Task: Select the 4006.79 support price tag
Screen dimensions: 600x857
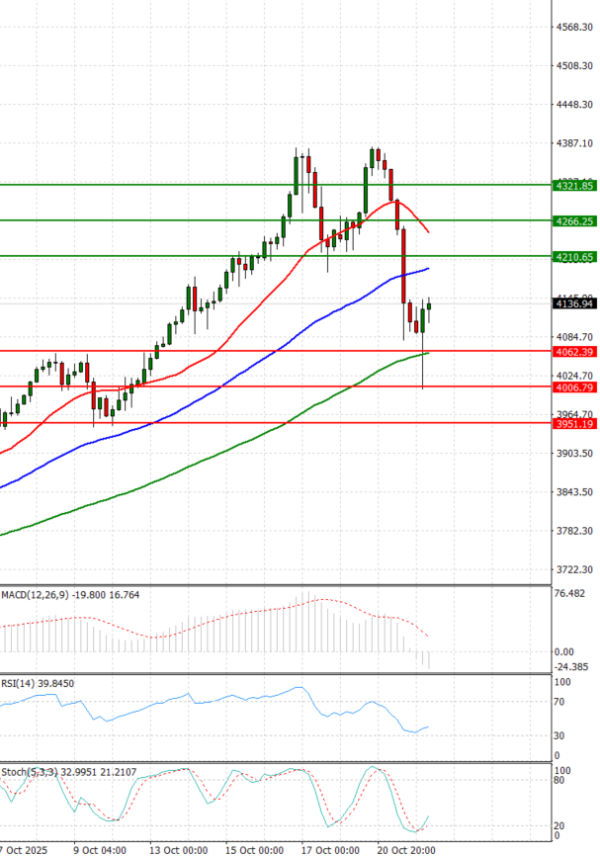Action: [x=574, y=387]
